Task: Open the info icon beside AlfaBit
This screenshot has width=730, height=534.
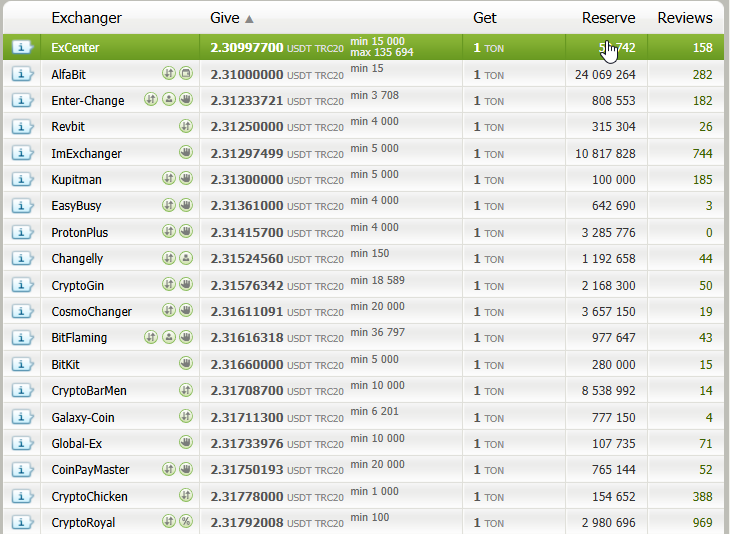Action: click(x=21, y=74)
